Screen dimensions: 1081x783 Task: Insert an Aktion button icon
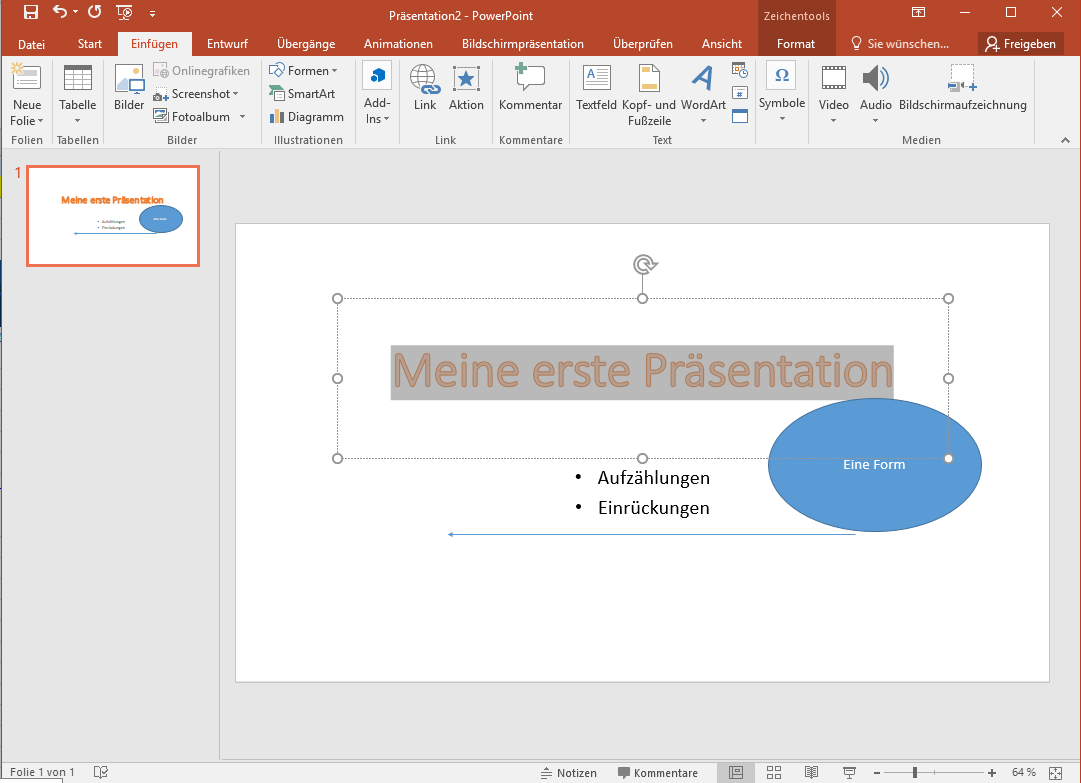click(466, 89)
